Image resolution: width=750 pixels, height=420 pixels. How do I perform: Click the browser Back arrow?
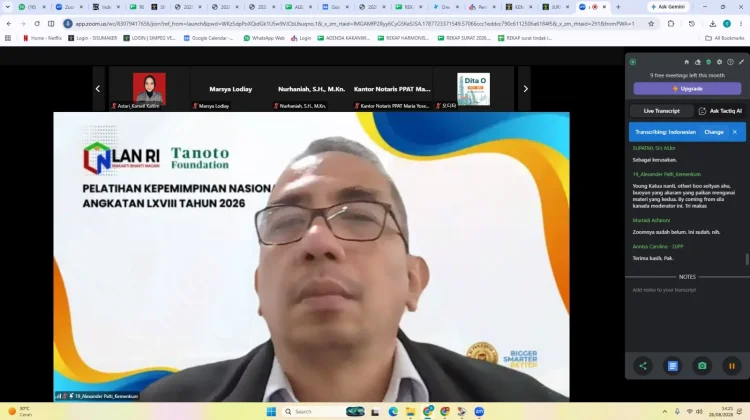coord(9,23)
